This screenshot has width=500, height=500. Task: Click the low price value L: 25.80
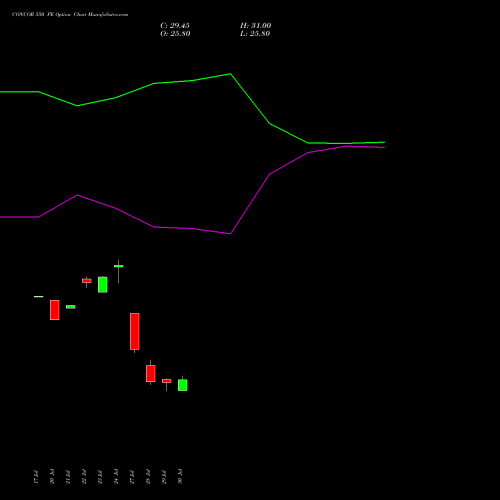tap(255, 34)
